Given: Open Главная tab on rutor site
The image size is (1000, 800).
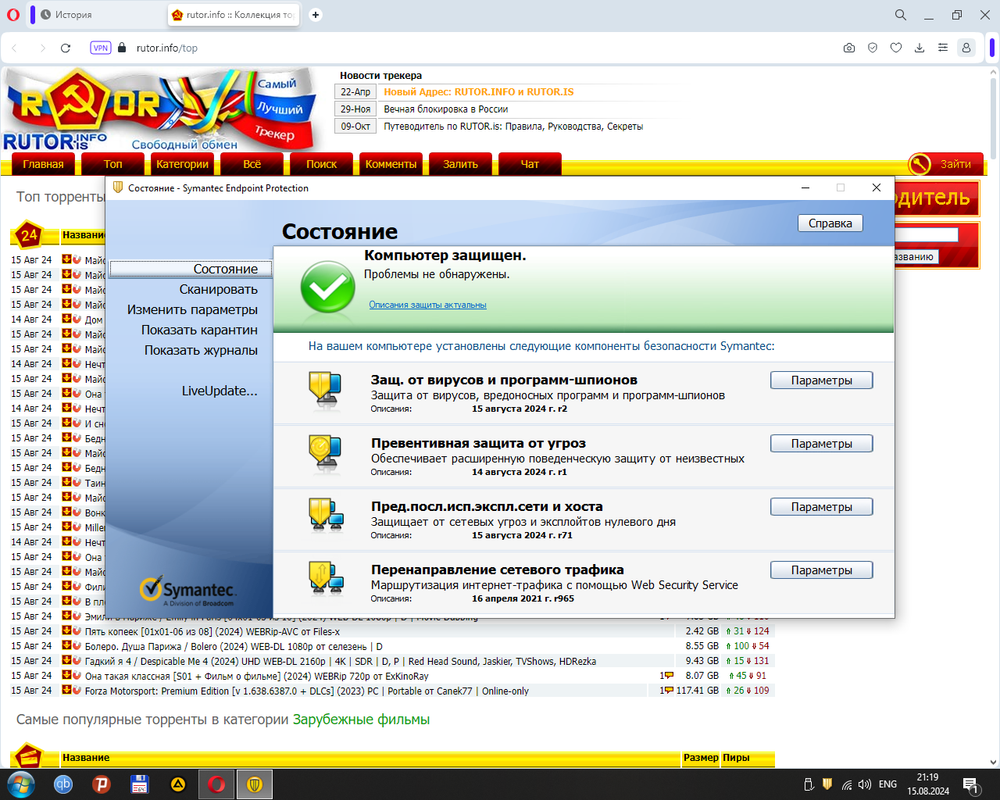Looking at the screenshot, I should pyautogui.click(x=43, y=164).
